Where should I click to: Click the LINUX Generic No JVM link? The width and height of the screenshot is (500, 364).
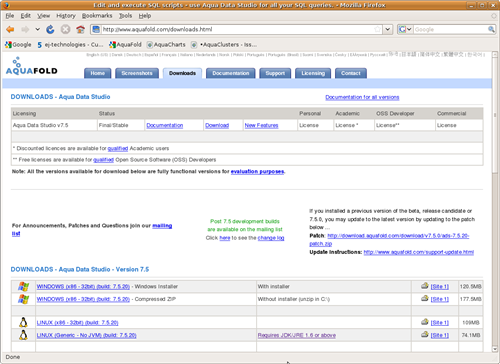86,335
